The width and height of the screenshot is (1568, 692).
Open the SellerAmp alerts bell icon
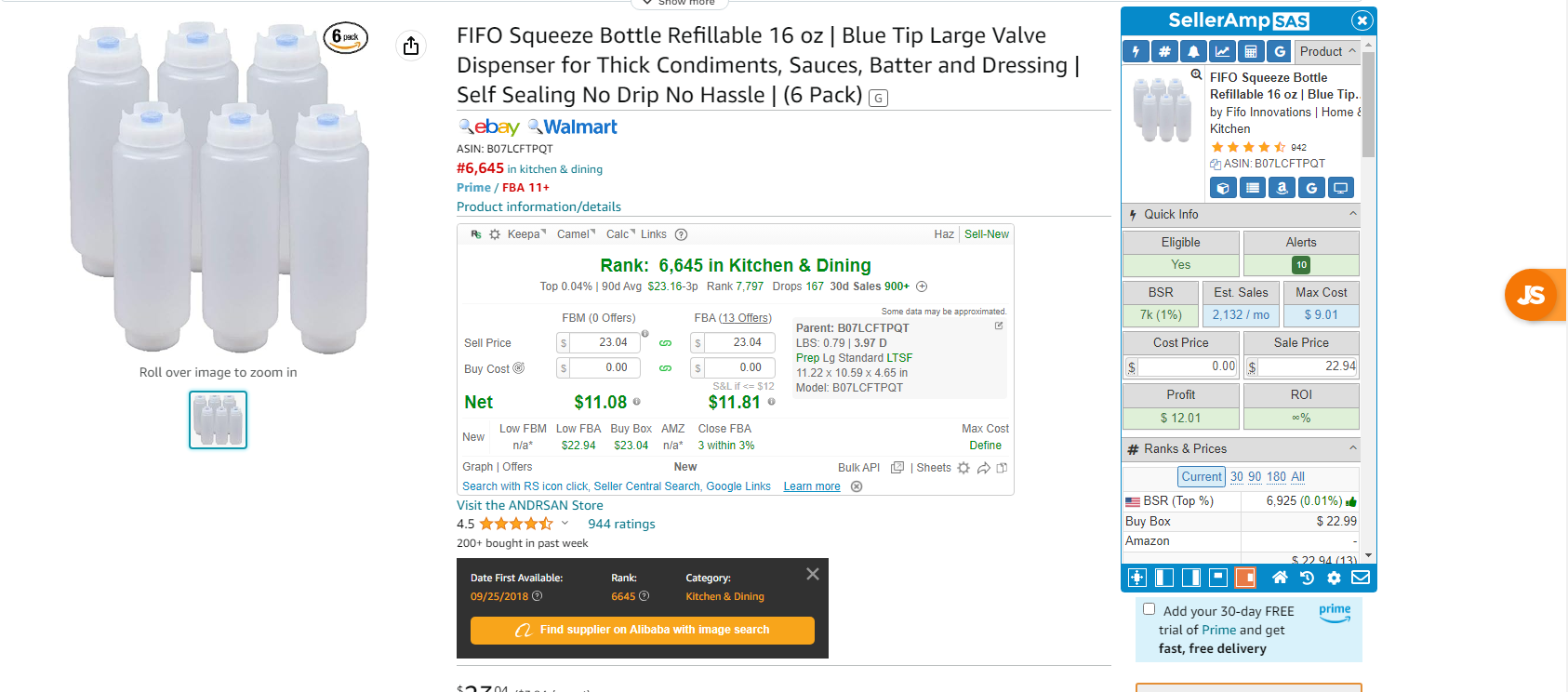coord(1193,52)
